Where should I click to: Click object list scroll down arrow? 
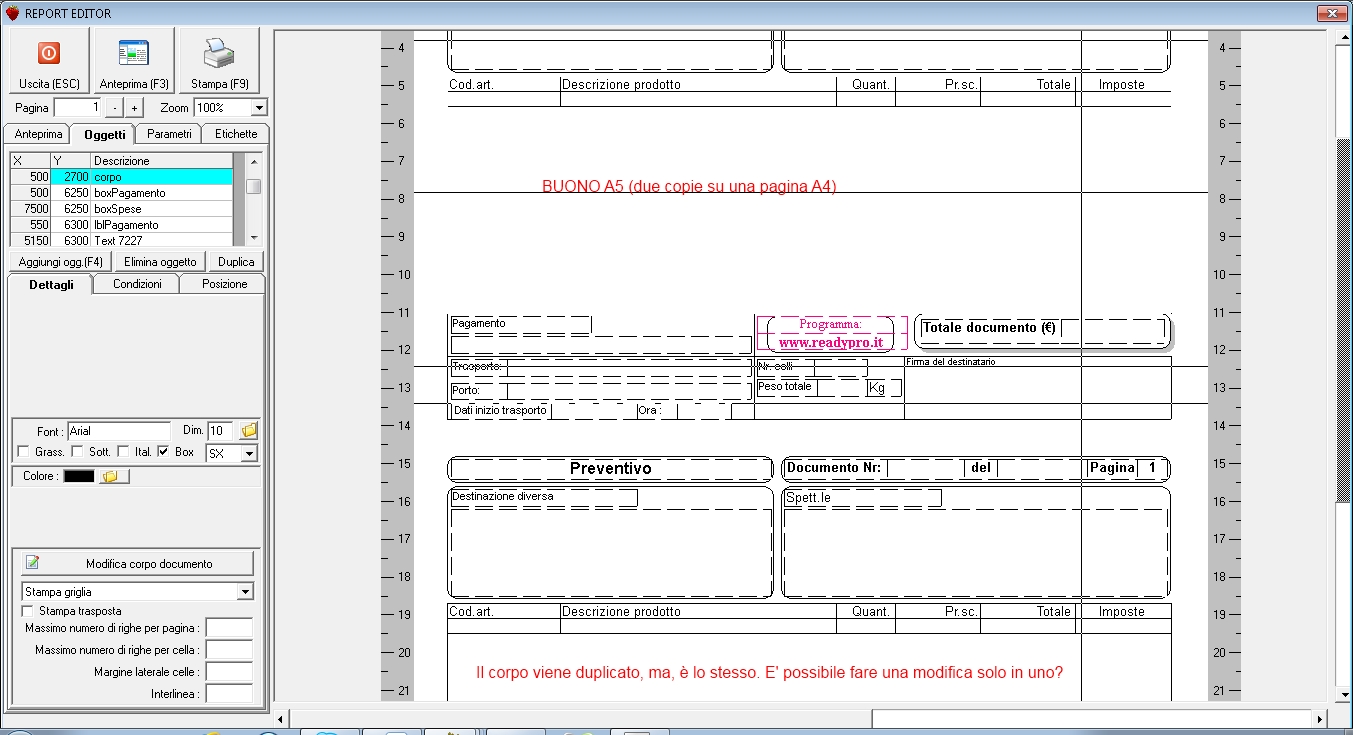pos(254,238)
